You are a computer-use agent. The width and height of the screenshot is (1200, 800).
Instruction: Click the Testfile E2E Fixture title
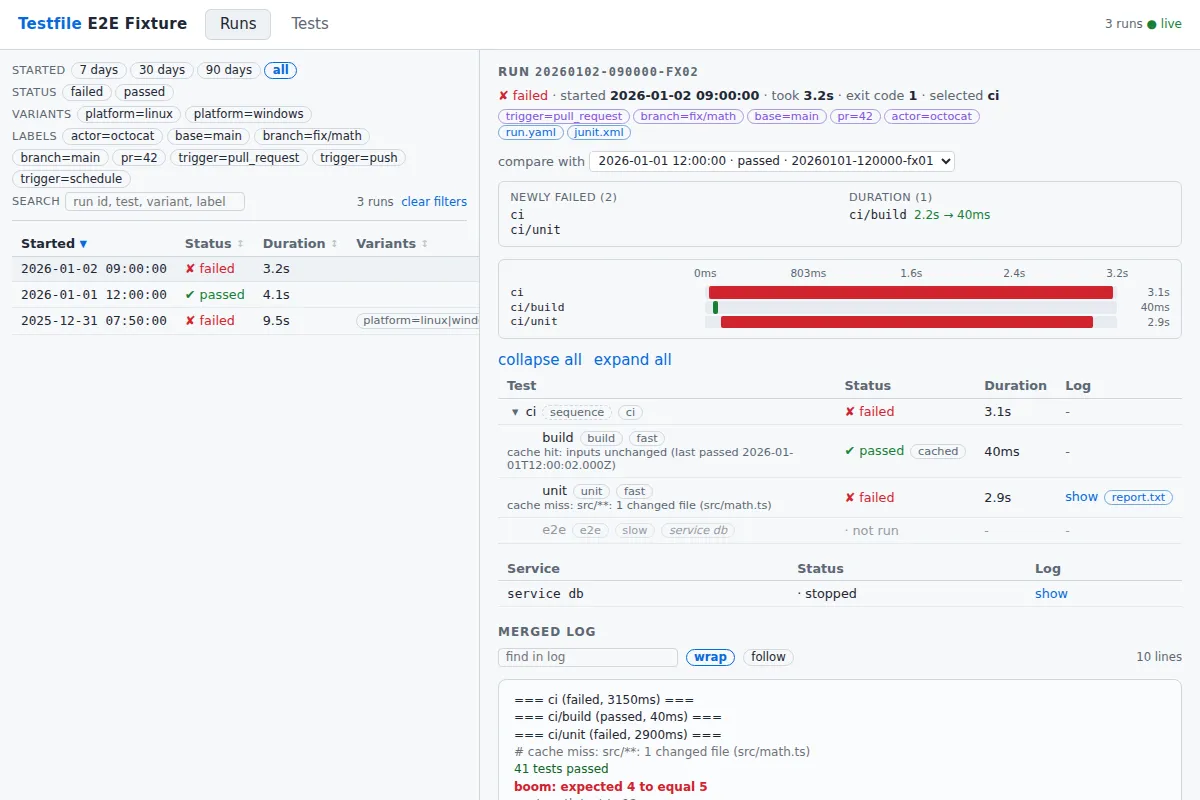click(x=102, y=24)
